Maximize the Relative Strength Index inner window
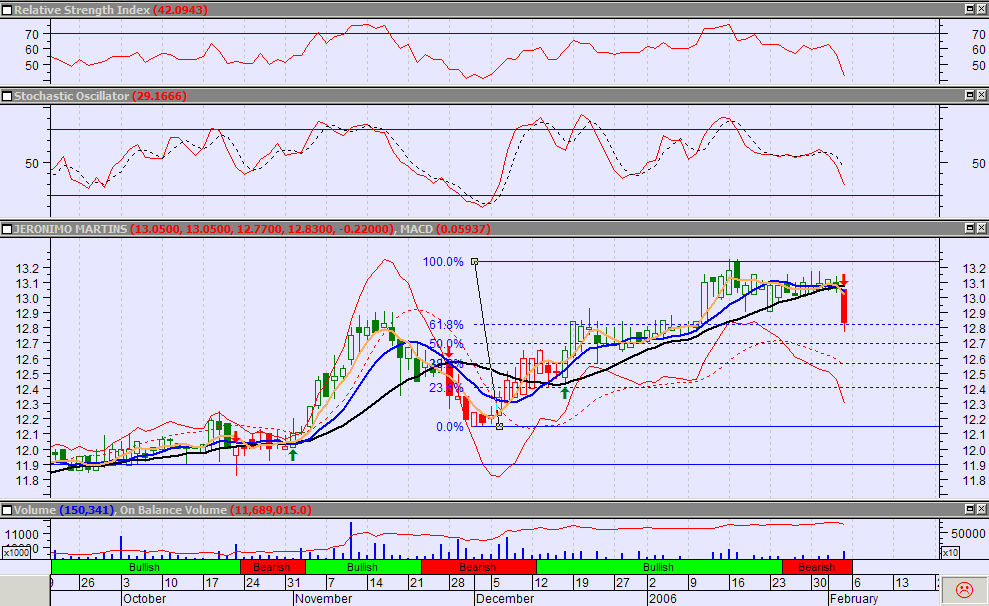The width and height of the screenshot is (989, 606). pyautogui.click(x=970, y=9)
